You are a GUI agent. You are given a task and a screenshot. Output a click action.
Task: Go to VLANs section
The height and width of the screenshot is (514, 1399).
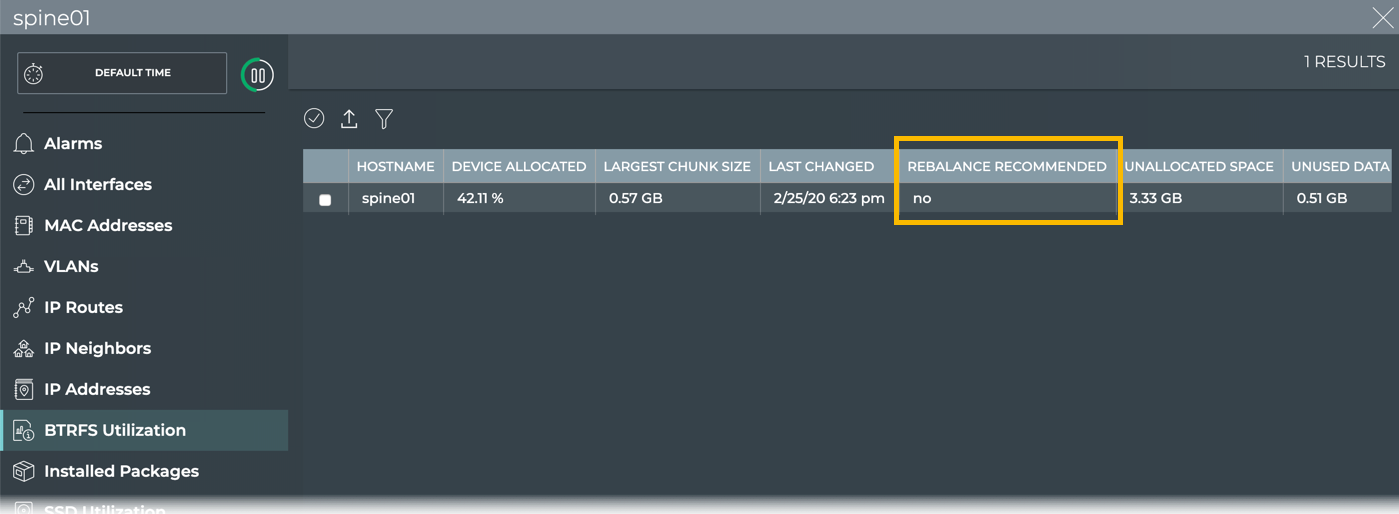(x=71, y=267)
